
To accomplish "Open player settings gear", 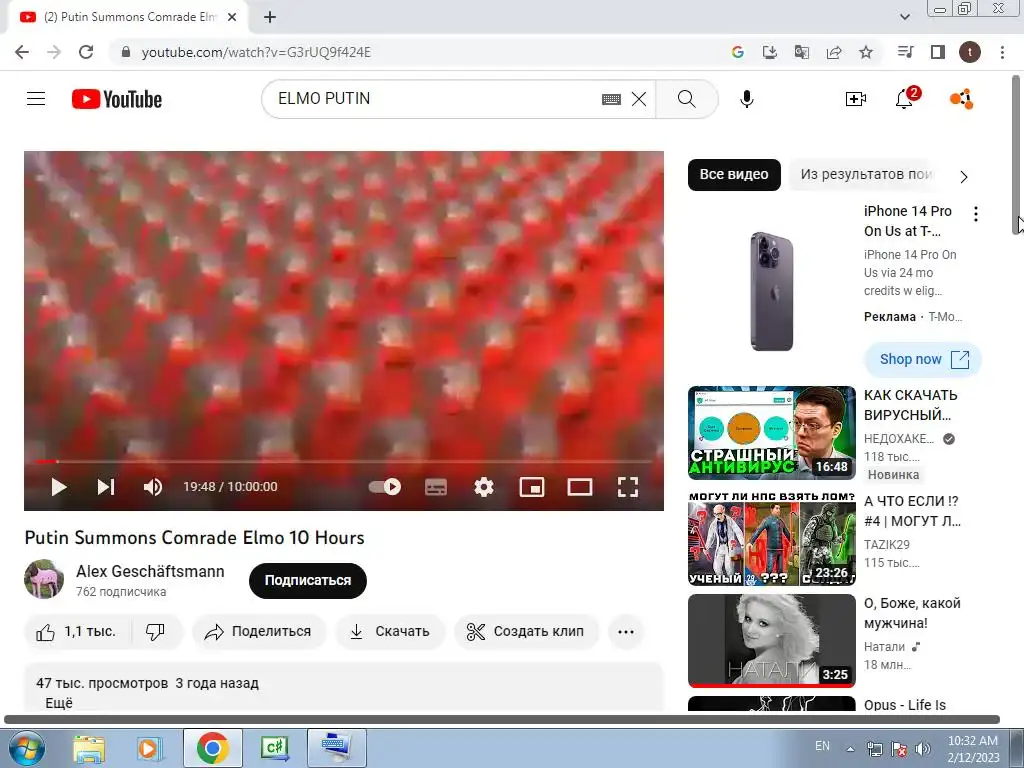I will point(484,487).
